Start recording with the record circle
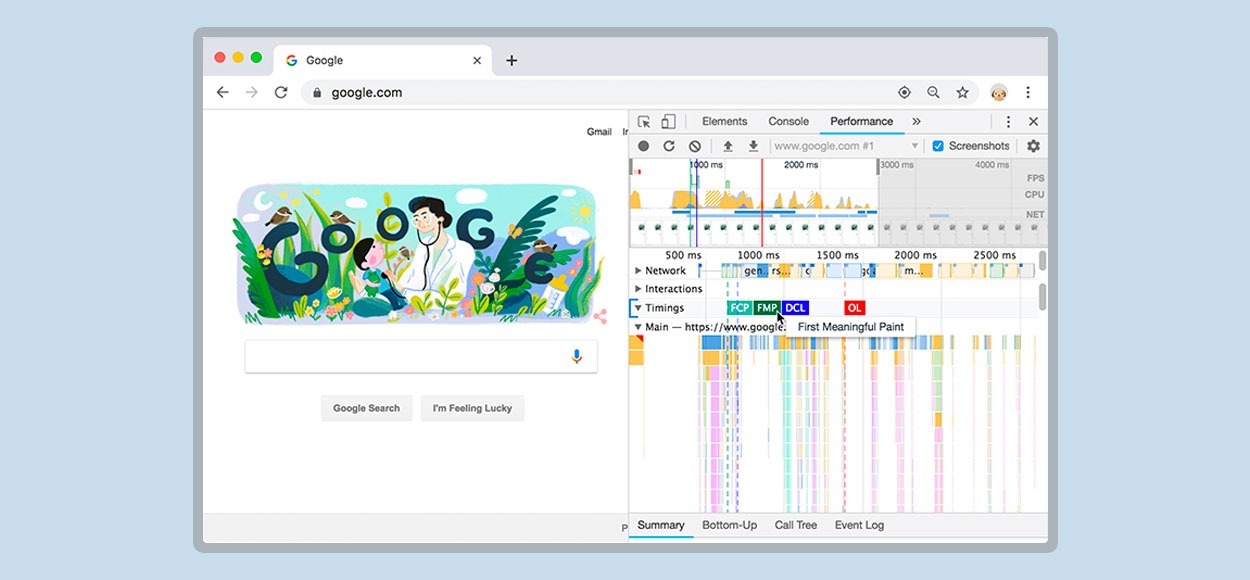This screenshot has width=1250, height=580. click(x=644, y=146)
